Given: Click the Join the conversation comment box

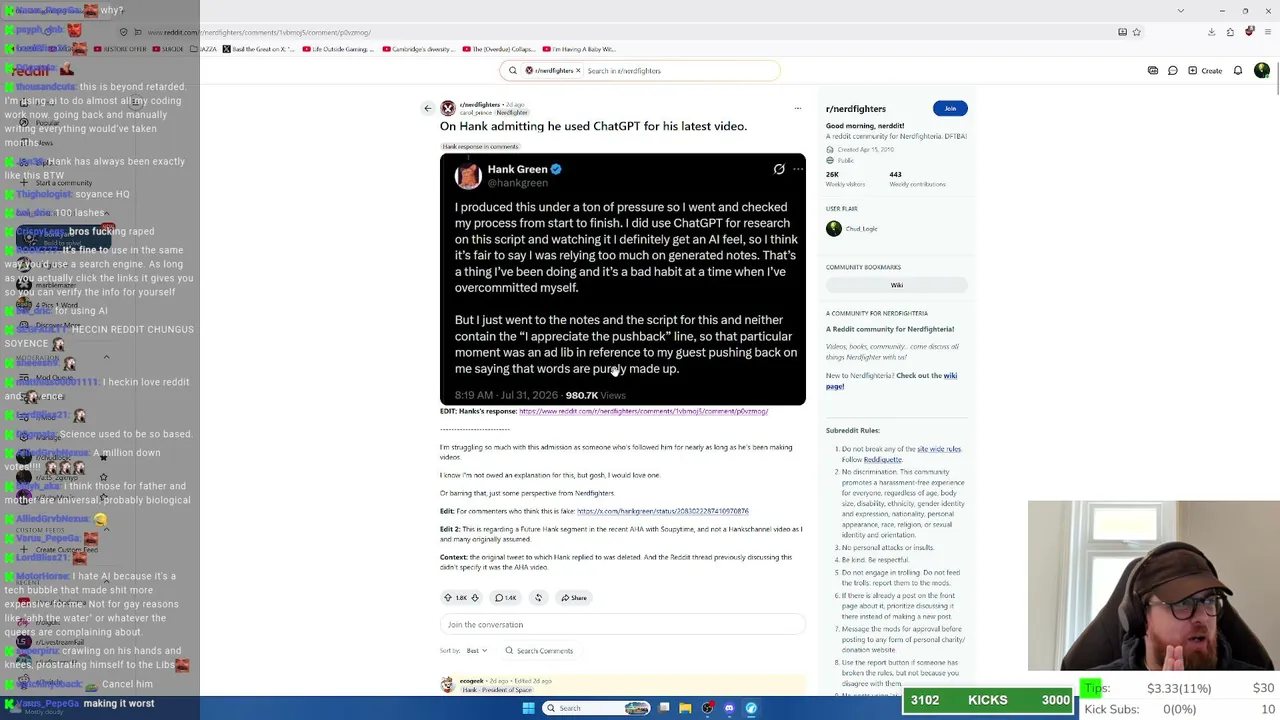Looking at the screenshot, I should [x=622, y=625].
